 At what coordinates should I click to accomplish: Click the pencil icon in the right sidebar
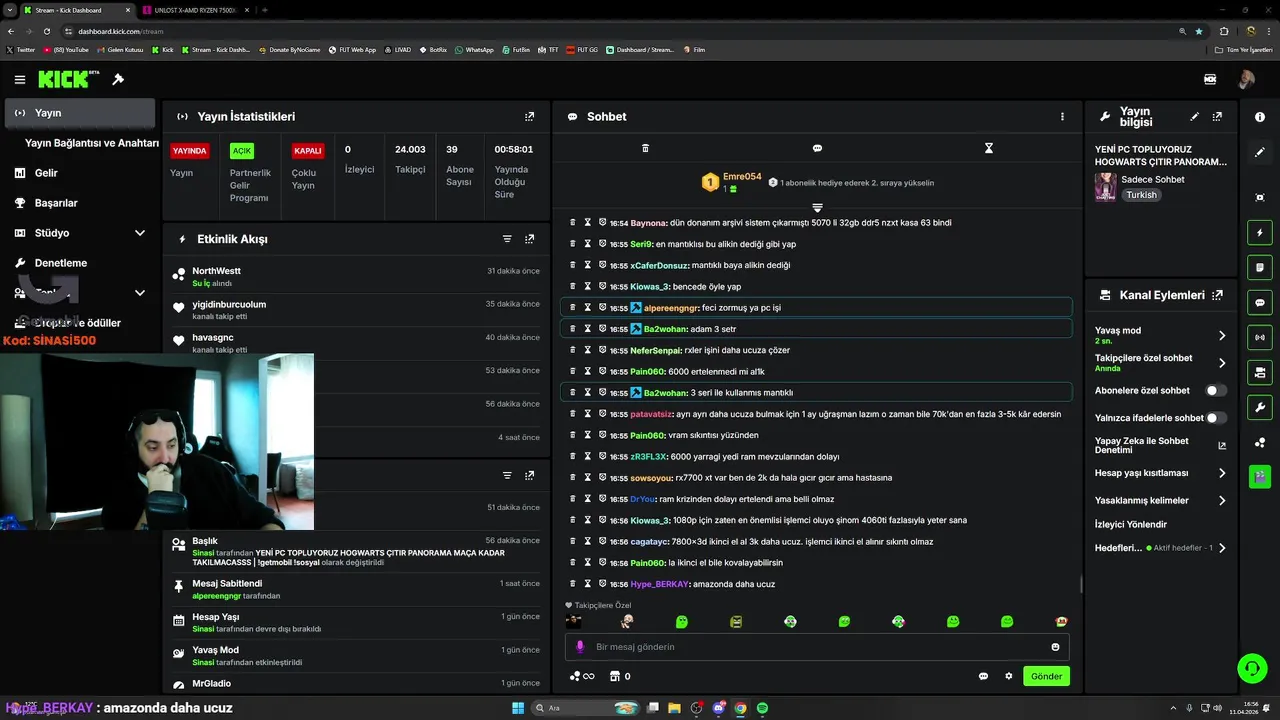[1260, 153]
